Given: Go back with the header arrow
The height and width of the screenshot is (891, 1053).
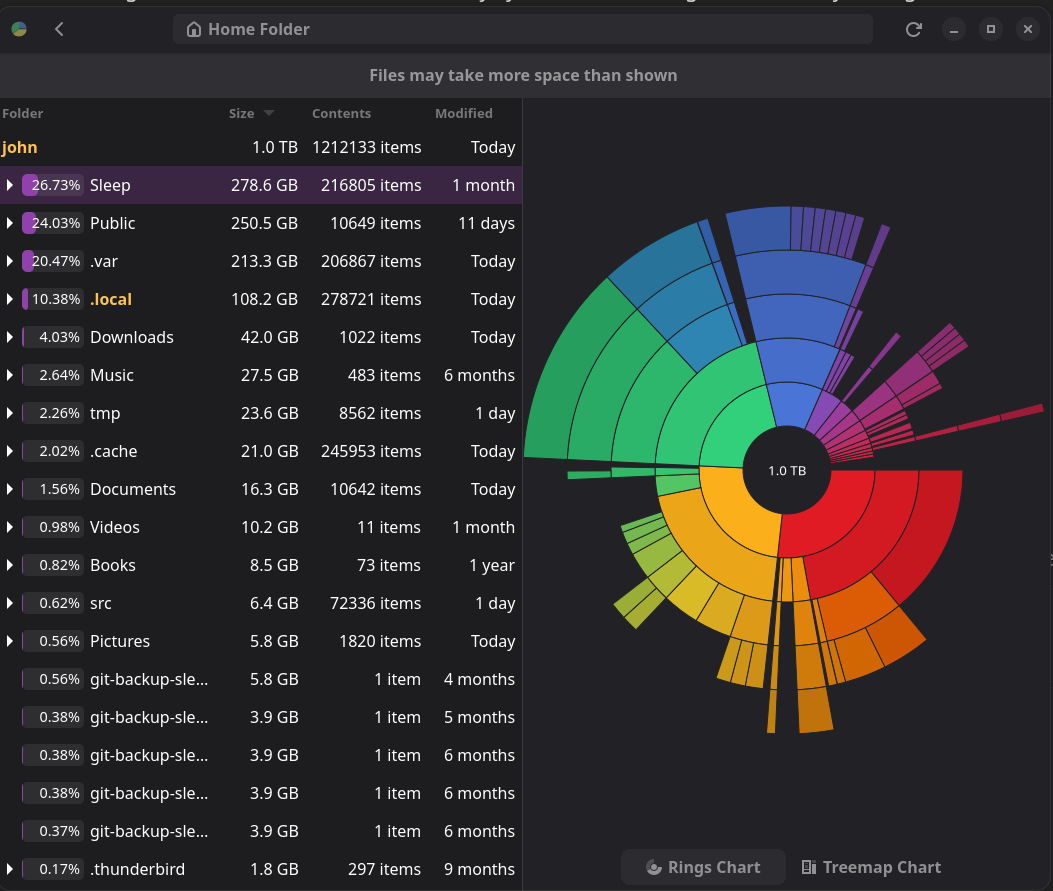Looking at the screenshot, I should coord(59,29).
